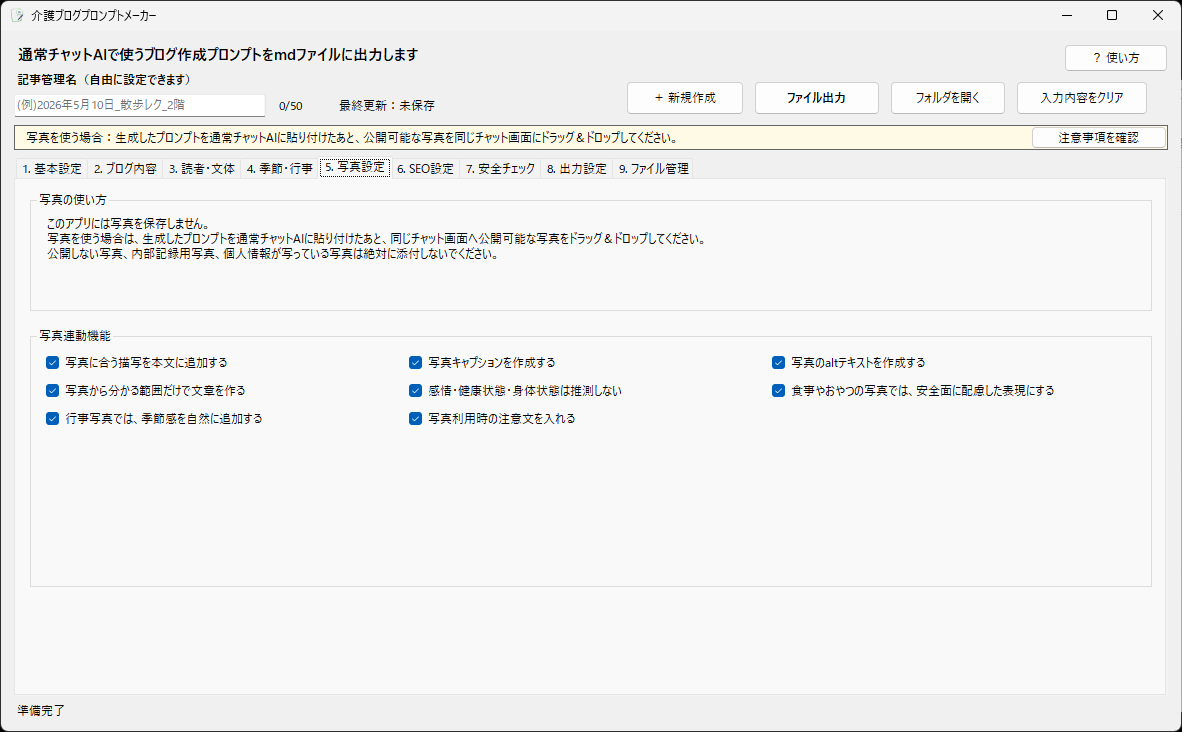Click the このアプリには写真を保存しません text
Image resolution: width=1182 pixels, height=732 pixels.
click(x=127, y=224)
